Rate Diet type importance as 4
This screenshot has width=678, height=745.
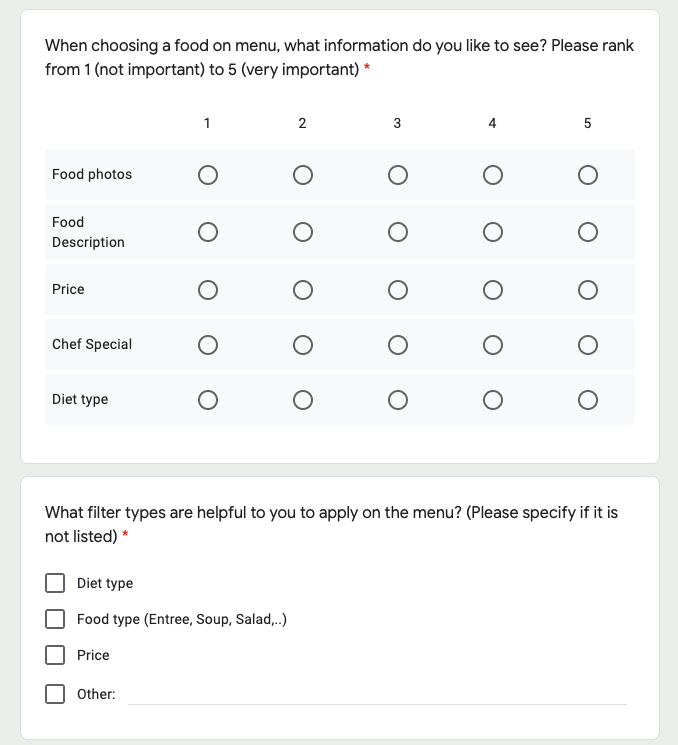493,400
